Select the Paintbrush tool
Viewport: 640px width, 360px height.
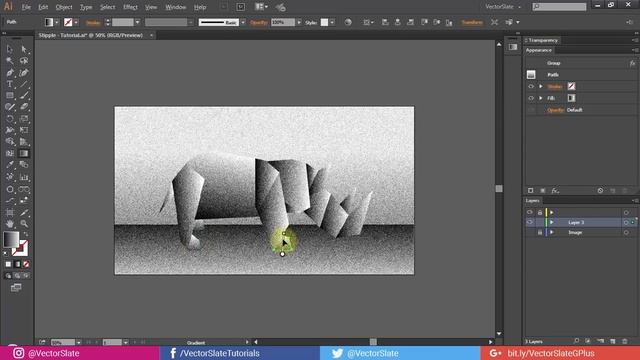pos(24,96)
